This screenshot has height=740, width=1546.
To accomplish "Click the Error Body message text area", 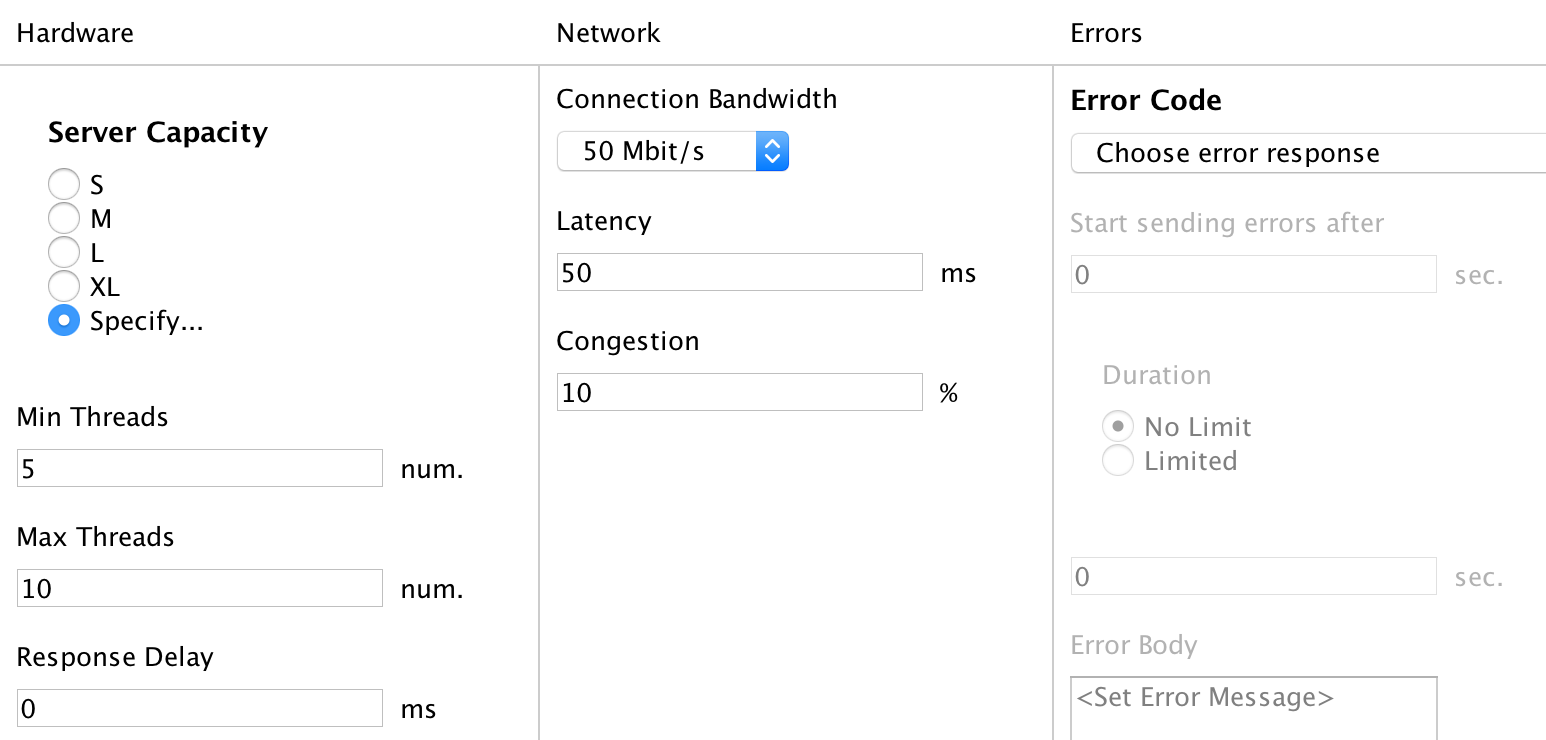I will pos(1254,708).
